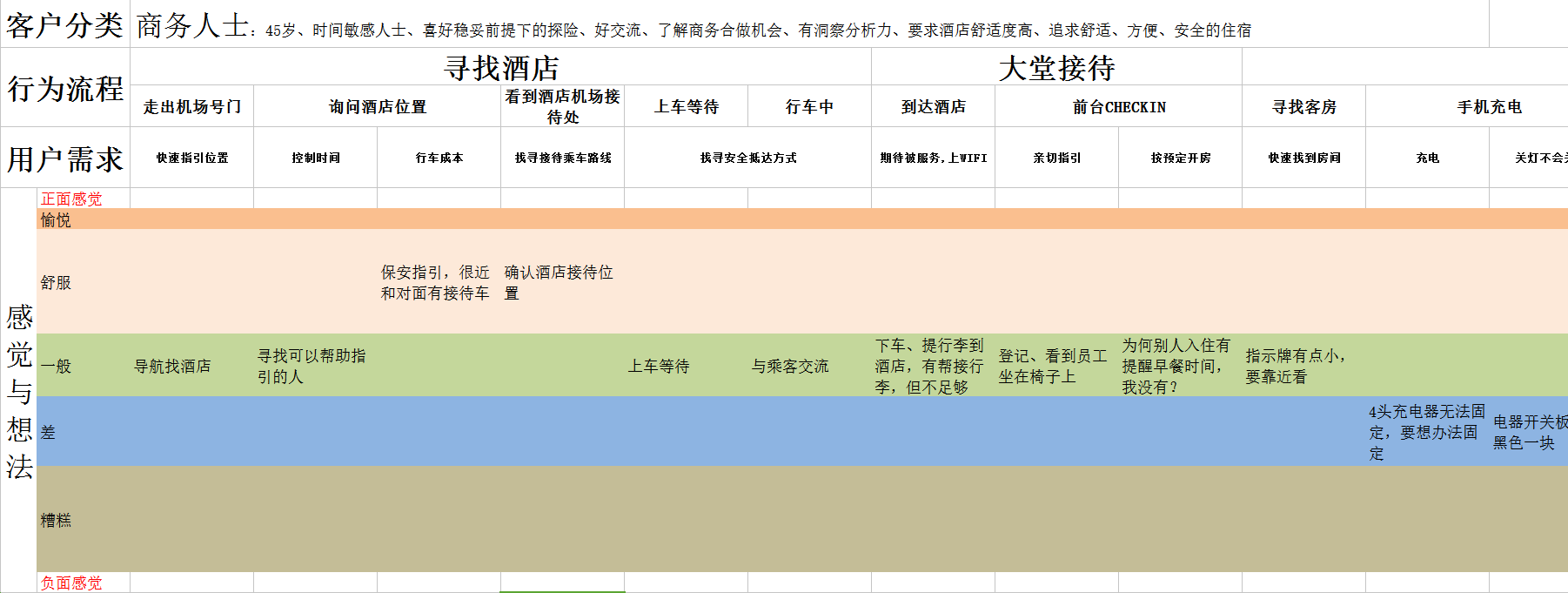Click the 糟糕 row label
The height and width of the screenshot is (593, 1568).
(56, 520)
